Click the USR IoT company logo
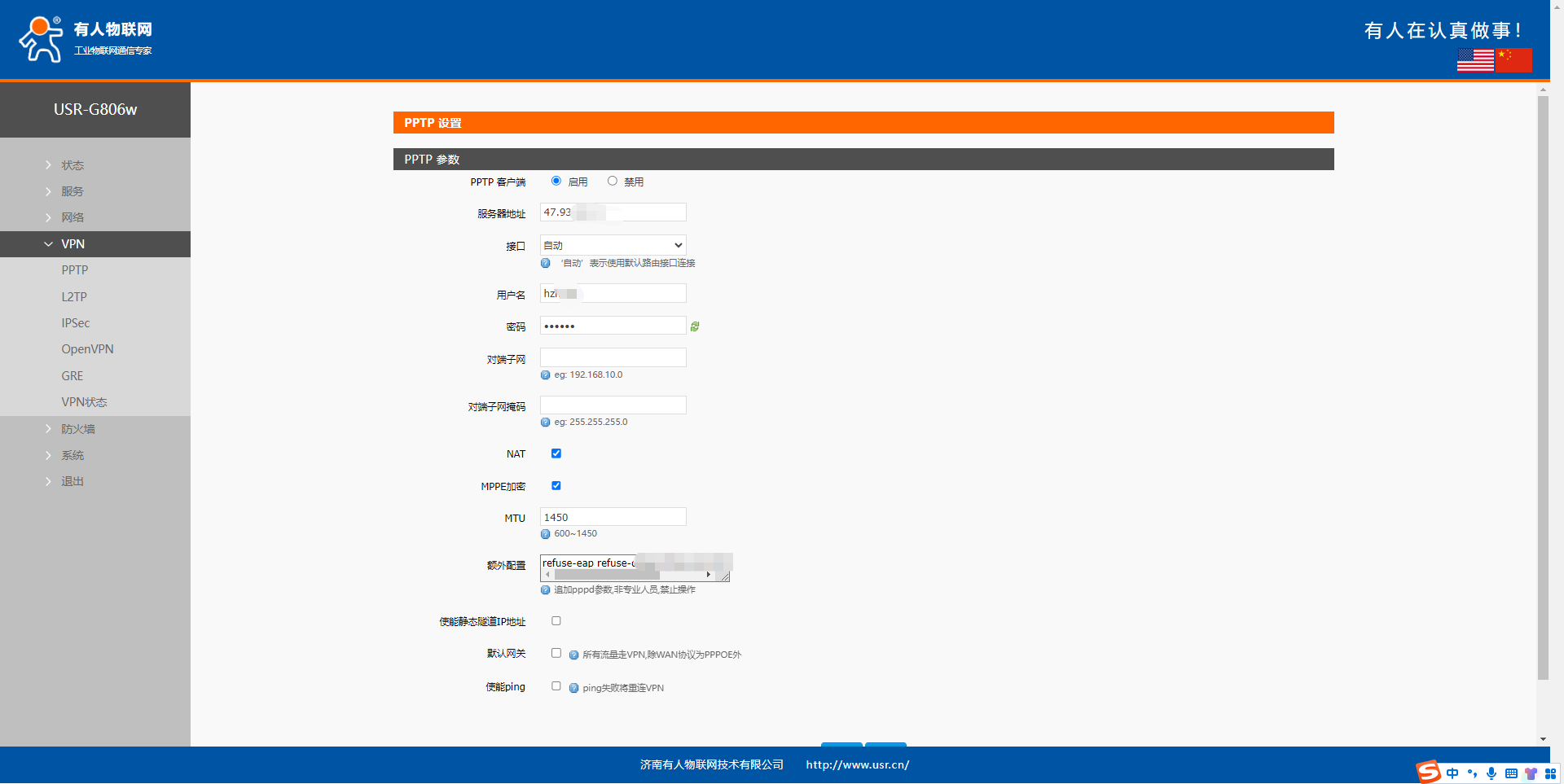The image size is (1564, 784). (x=86, y=39)
